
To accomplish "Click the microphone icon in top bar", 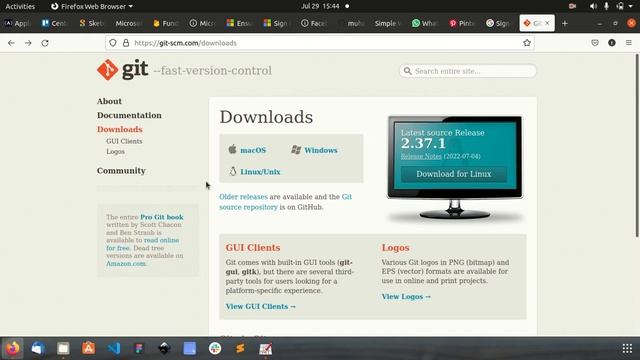I will click(607, 6).
